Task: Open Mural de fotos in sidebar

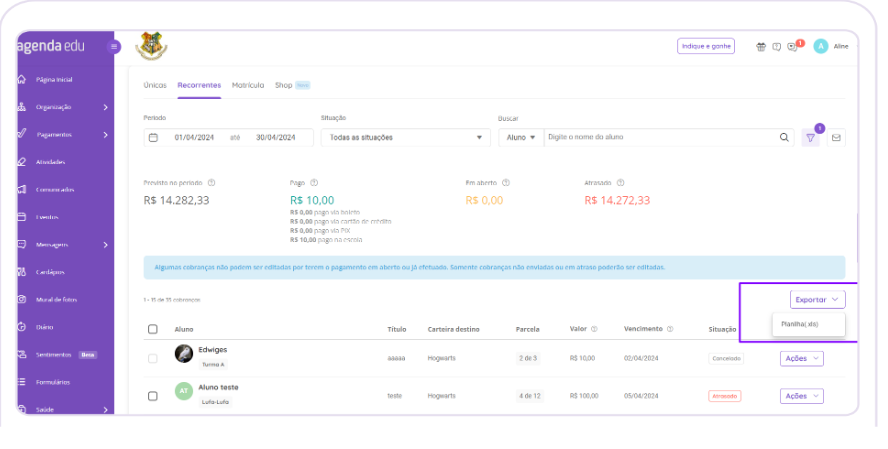Action: click(56, 300)
